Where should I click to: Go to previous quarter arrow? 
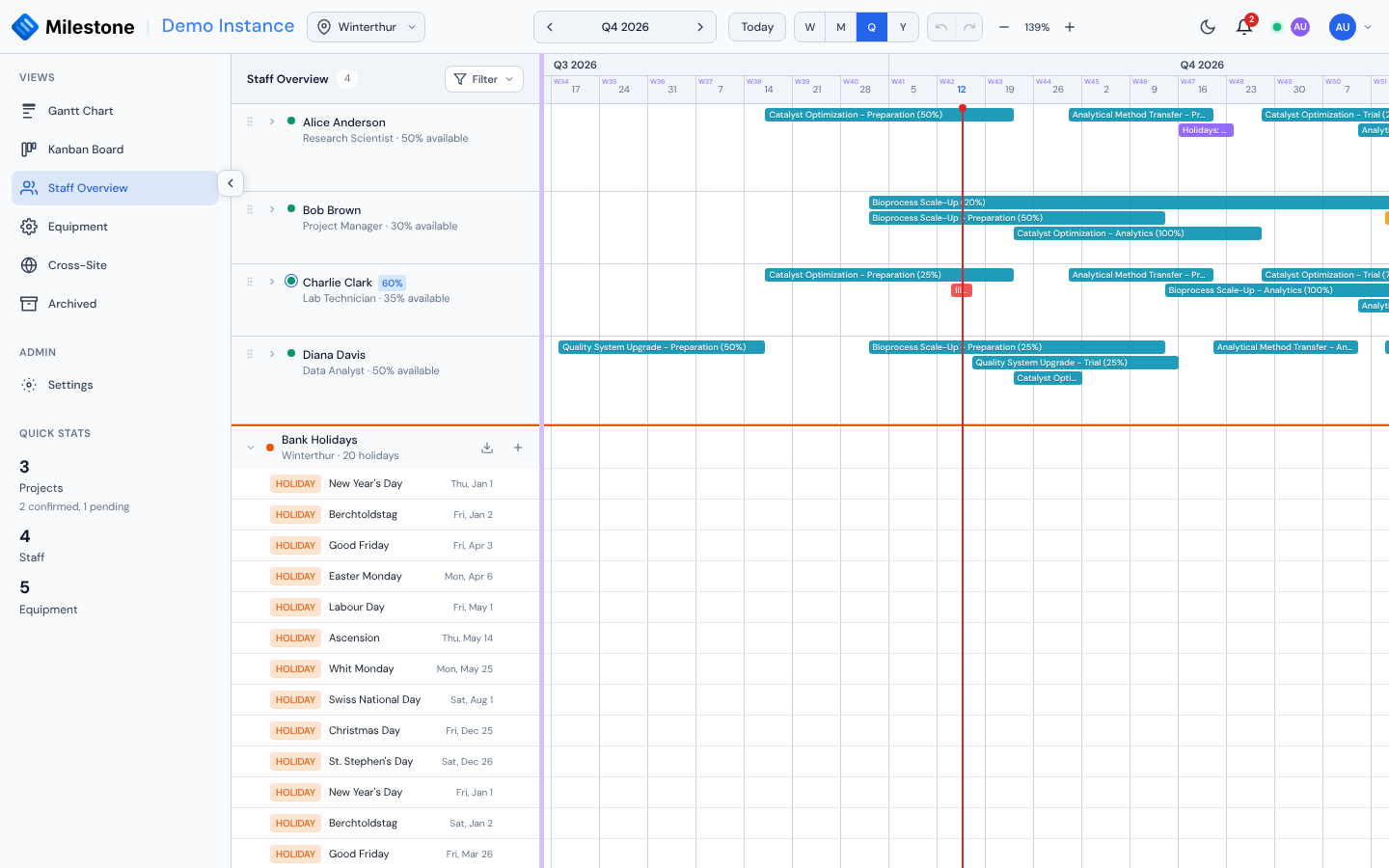click(550, 27)
